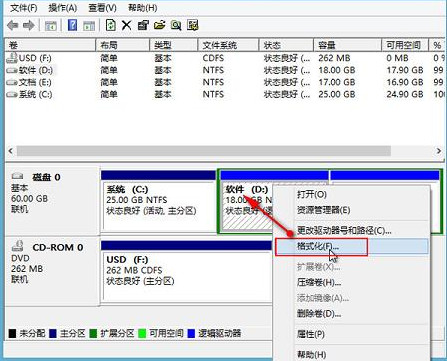Click the magnifier explore toolbar icon

[176, 25]
